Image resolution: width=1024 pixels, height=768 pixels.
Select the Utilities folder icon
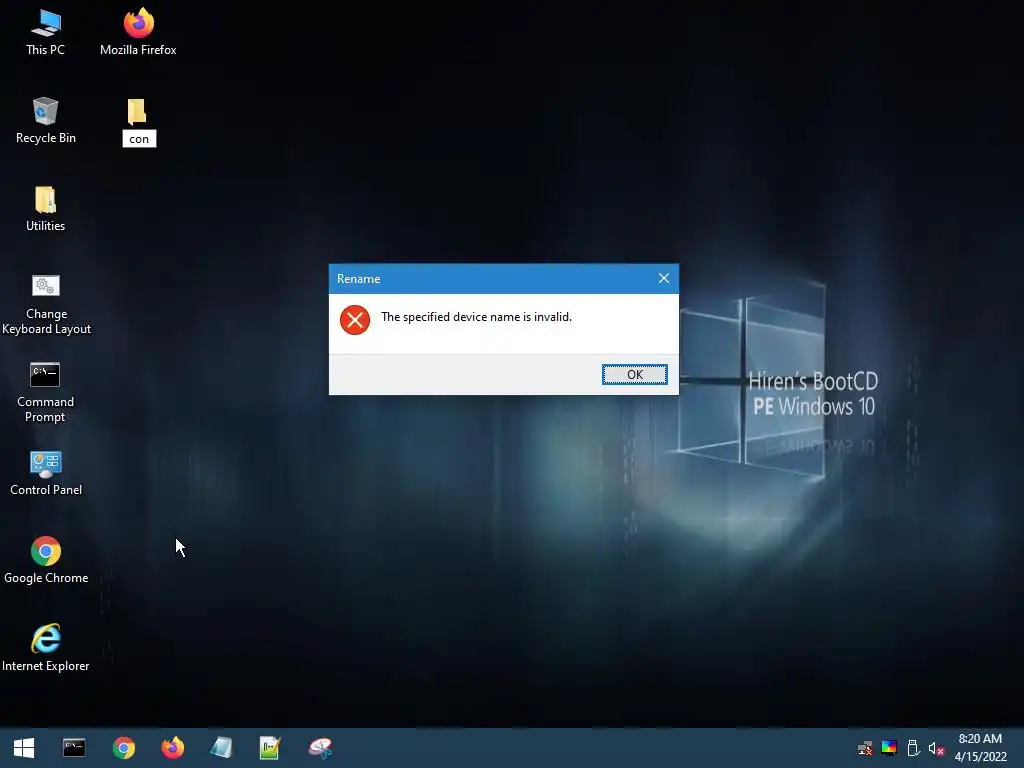click(x=45, y=209)
